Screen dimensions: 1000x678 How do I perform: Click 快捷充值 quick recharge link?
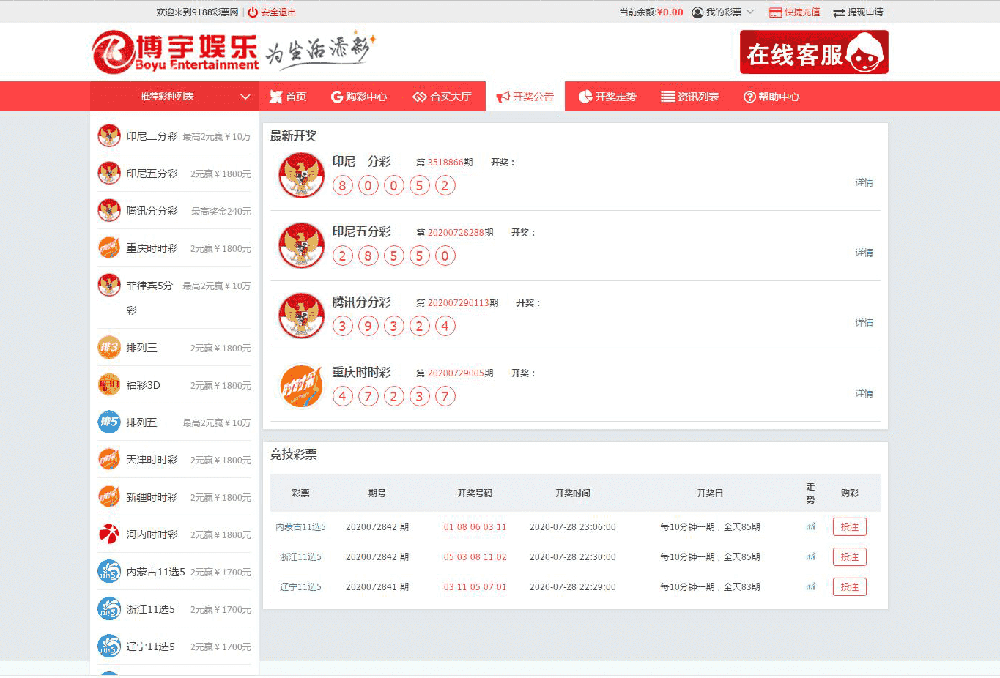pyautogui.click(x=794, y=12)
